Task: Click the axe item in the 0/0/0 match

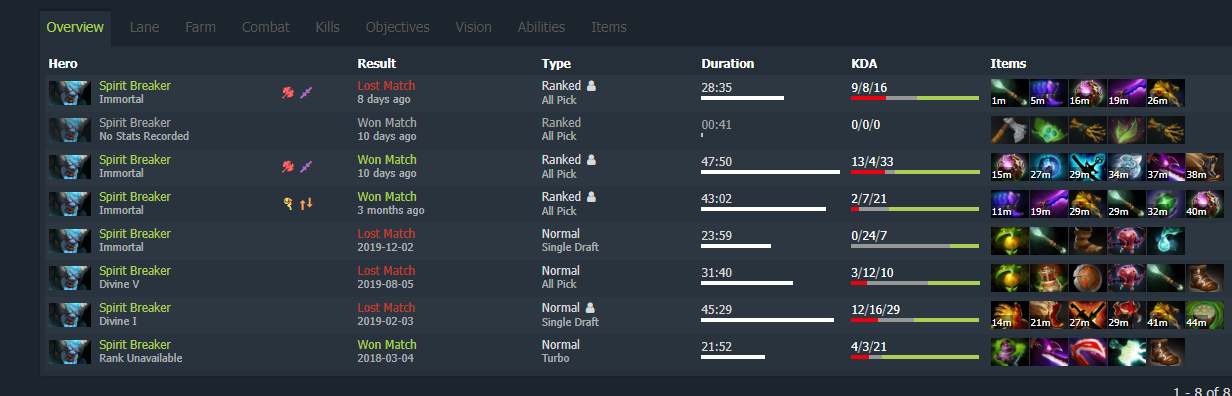Action: click(x=1010, y=130)
